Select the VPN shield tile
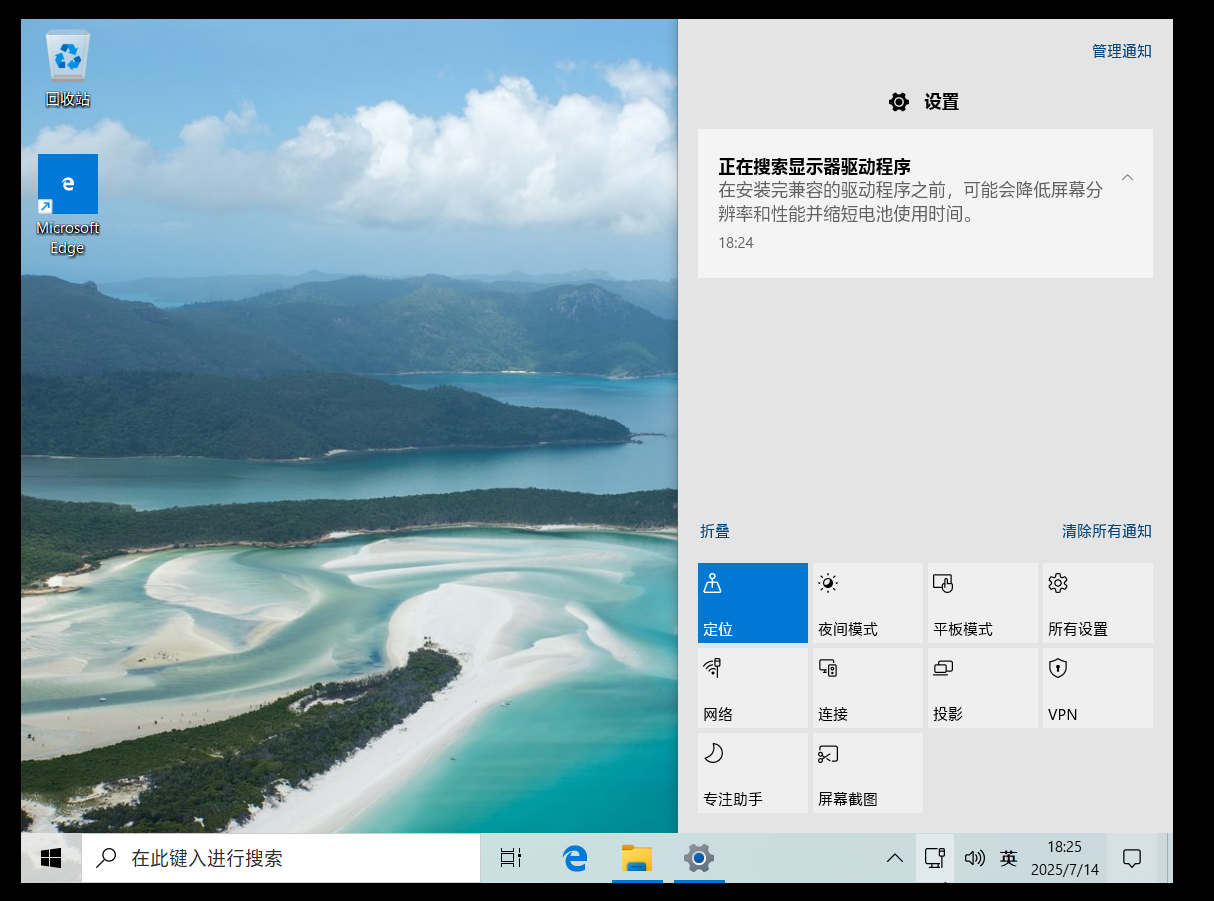Image resolution: width=1214 pixels, height=901 pixels. pyautogui.click(x=1097, y=688)
